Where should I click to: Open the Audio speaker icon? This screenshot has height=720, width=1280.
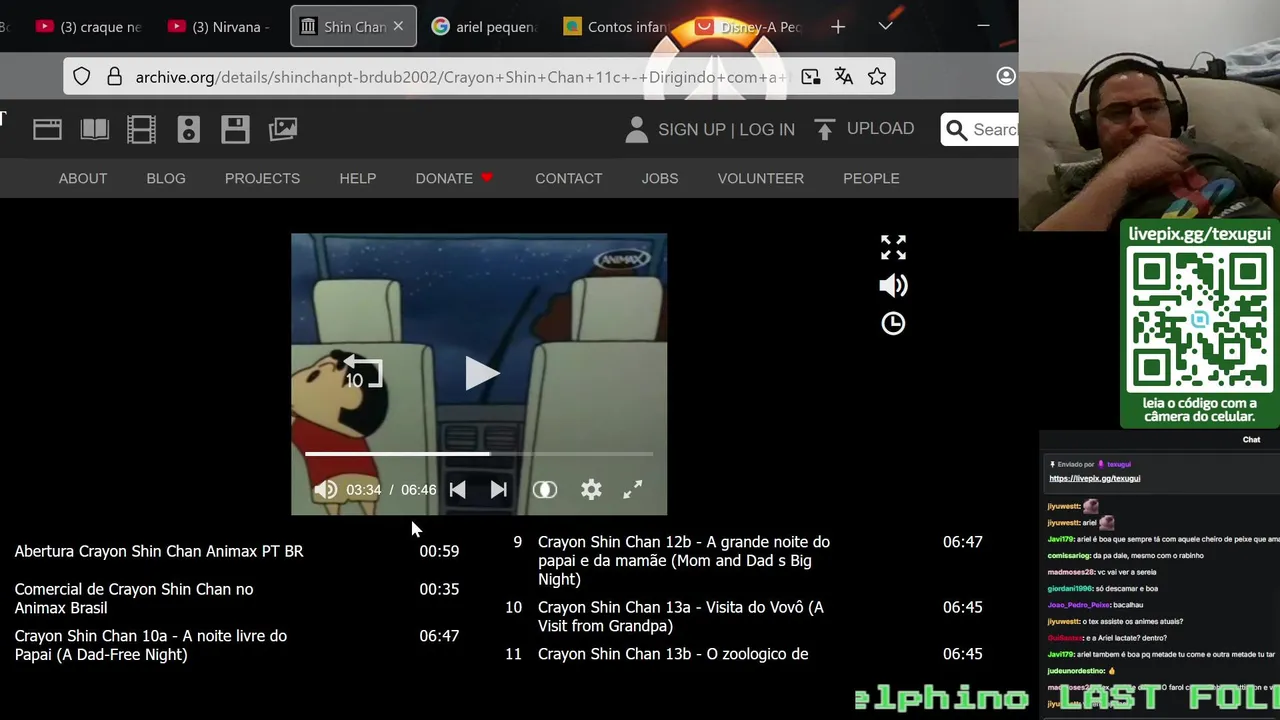[x=188, y=129]
